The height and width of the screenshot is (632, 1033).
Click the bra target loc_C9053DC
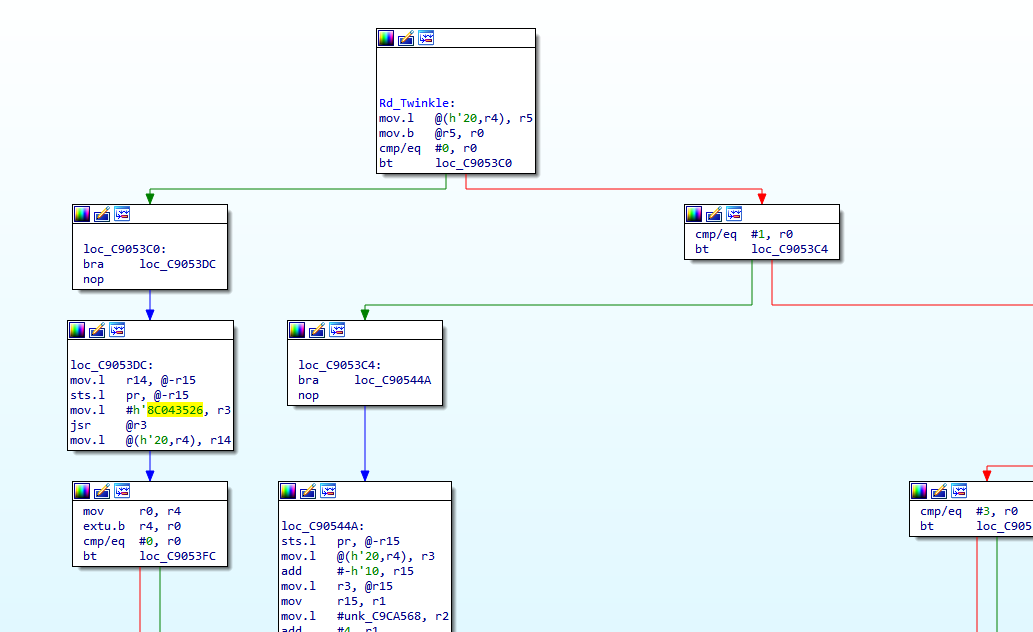[177, 264]
